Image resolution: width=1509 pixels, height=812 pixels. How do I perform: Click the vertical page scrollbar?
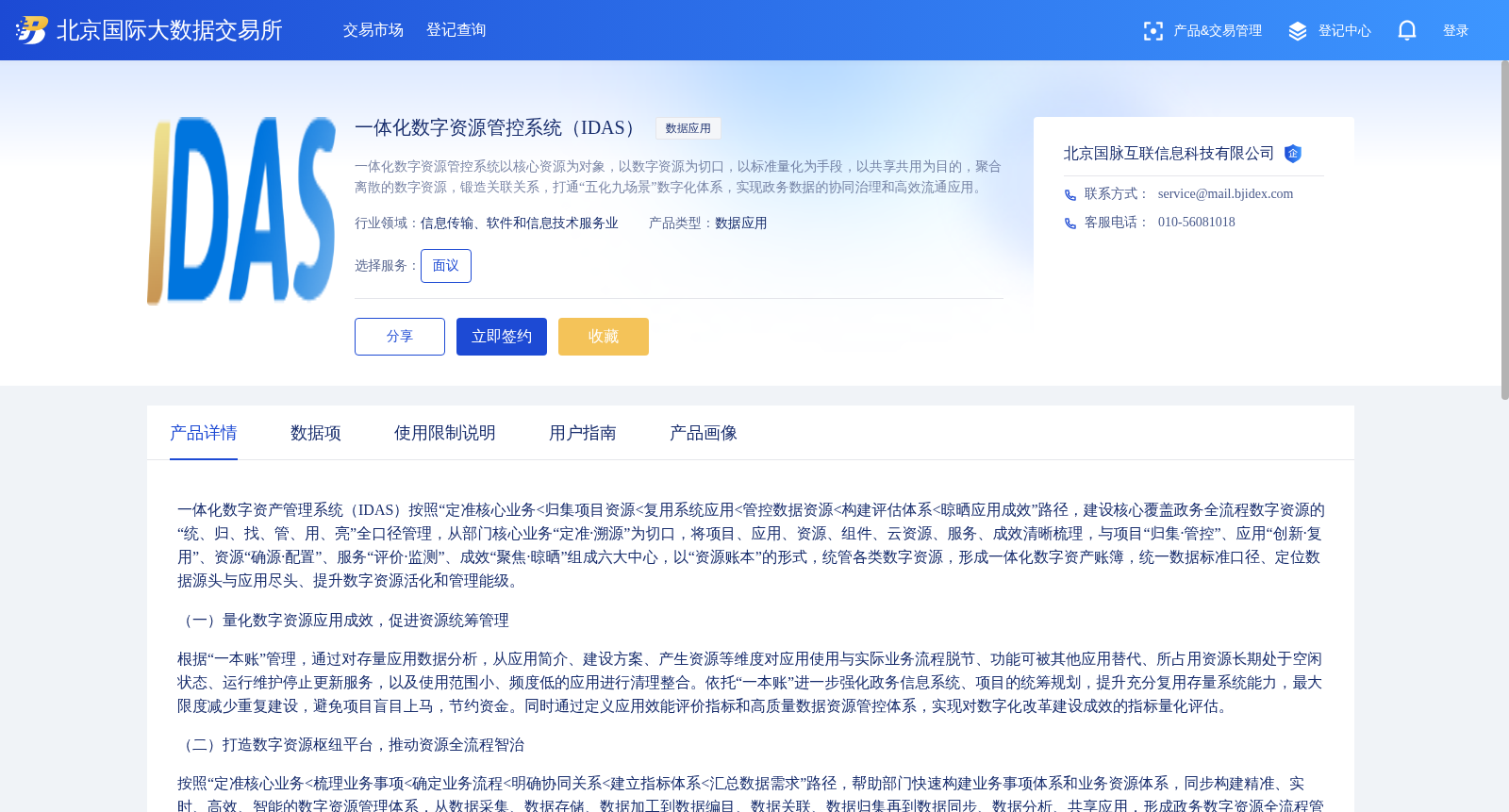[x=1504, y=230]
